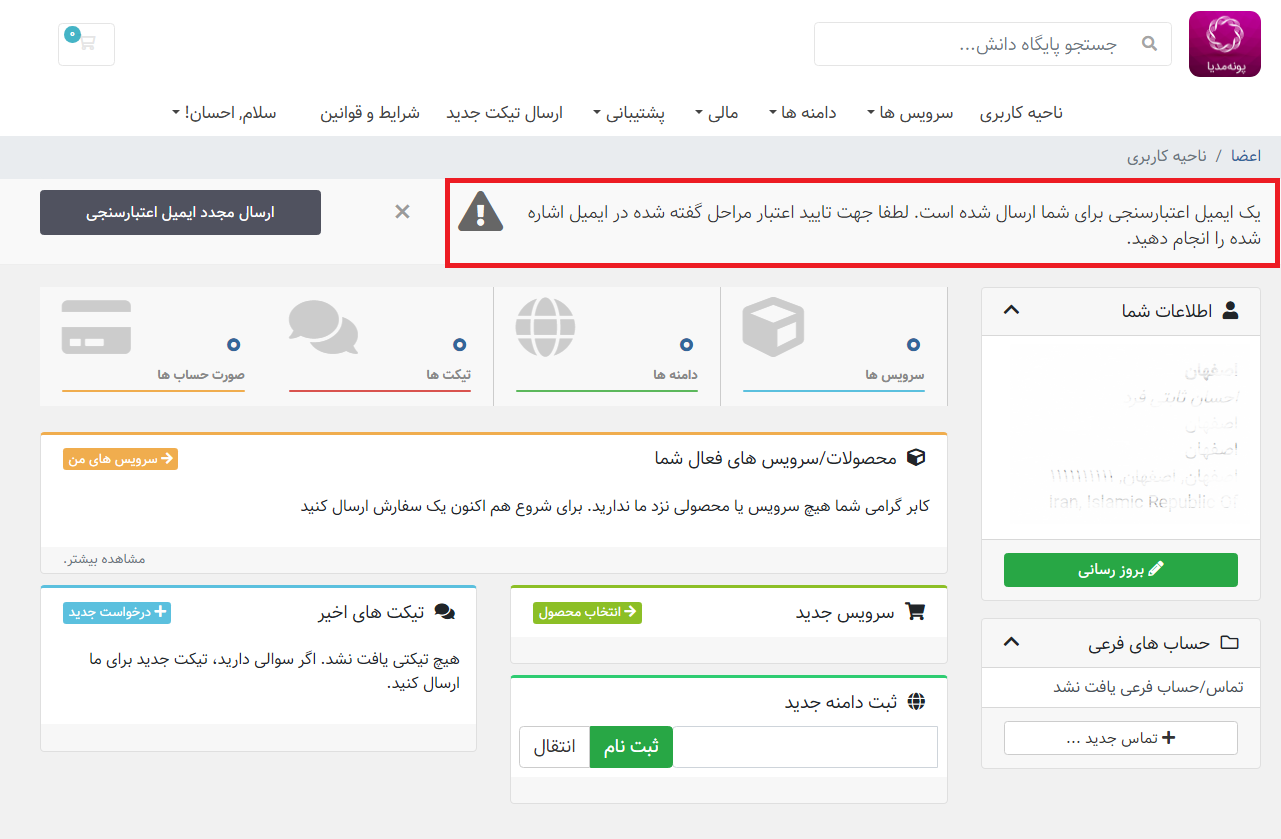Go to ناحیه کاربری in navigation bar
Screen dimensions: 1281x839
click(1021, 113)
